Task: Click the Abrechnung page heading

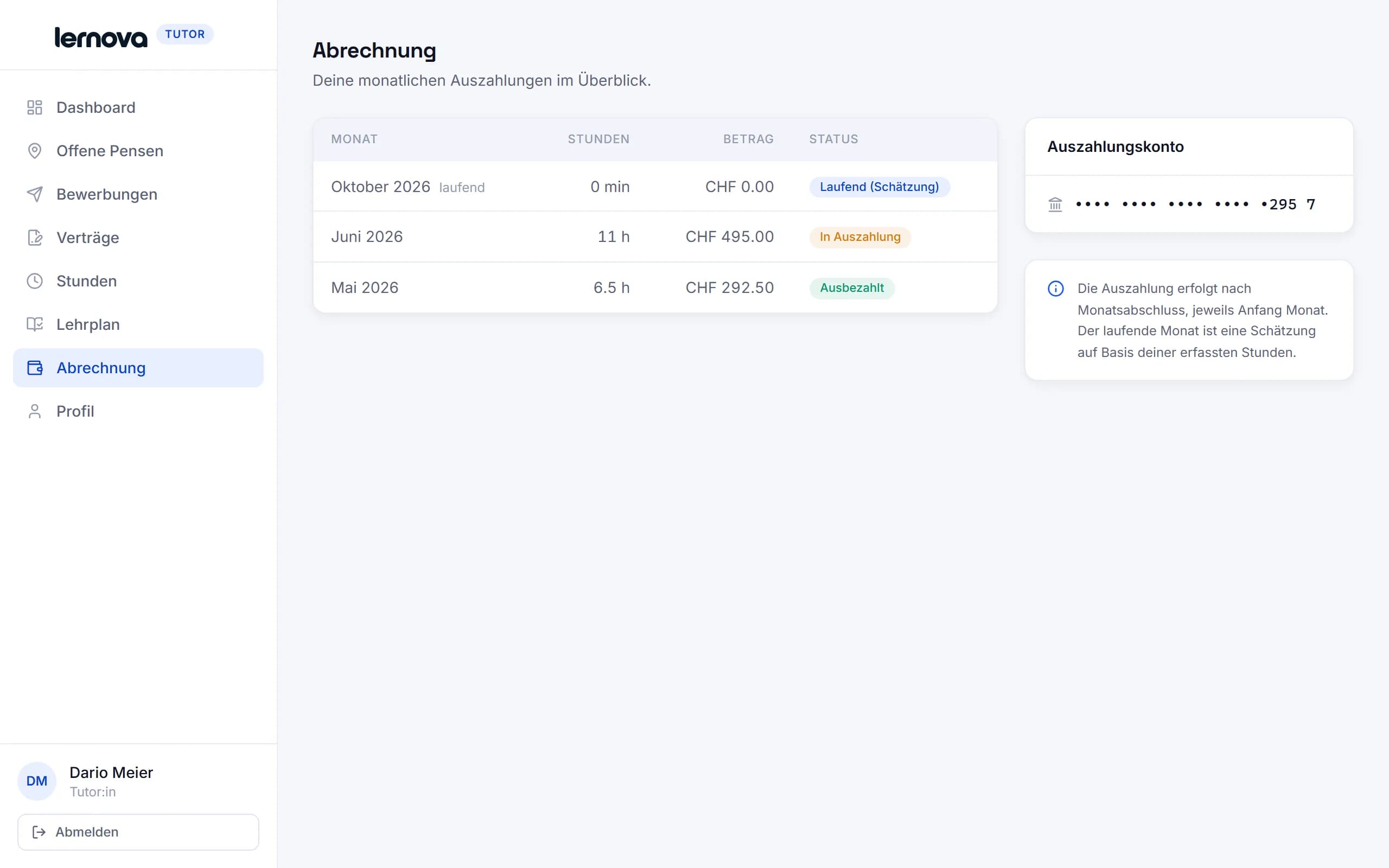Action: (x=374, y=50)
